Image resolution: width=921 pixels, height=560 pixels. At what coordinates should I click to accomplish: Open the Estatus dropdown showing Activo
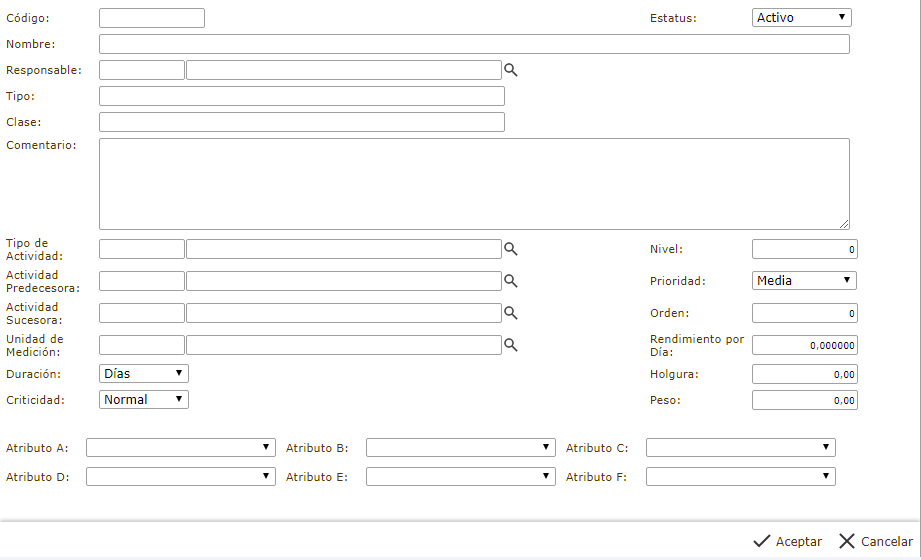pos(801,17)
